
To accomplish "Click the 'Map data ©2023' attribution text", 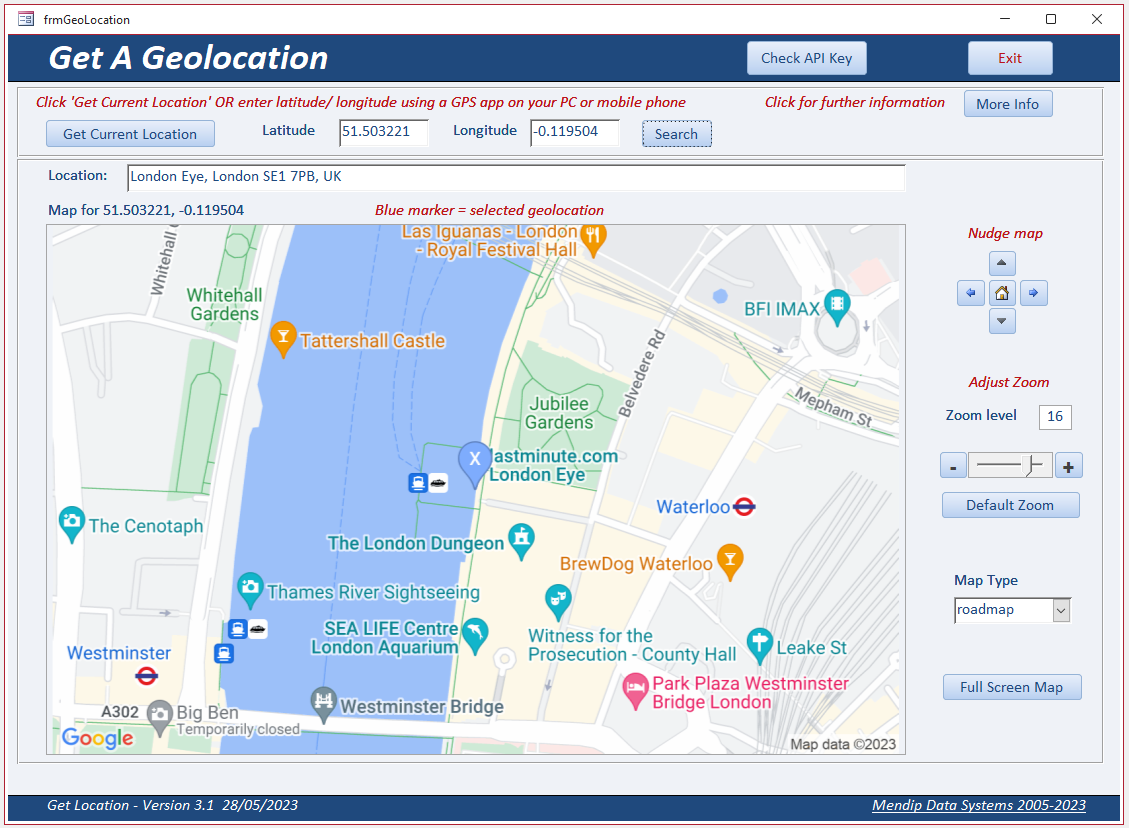I will (843, 744).
